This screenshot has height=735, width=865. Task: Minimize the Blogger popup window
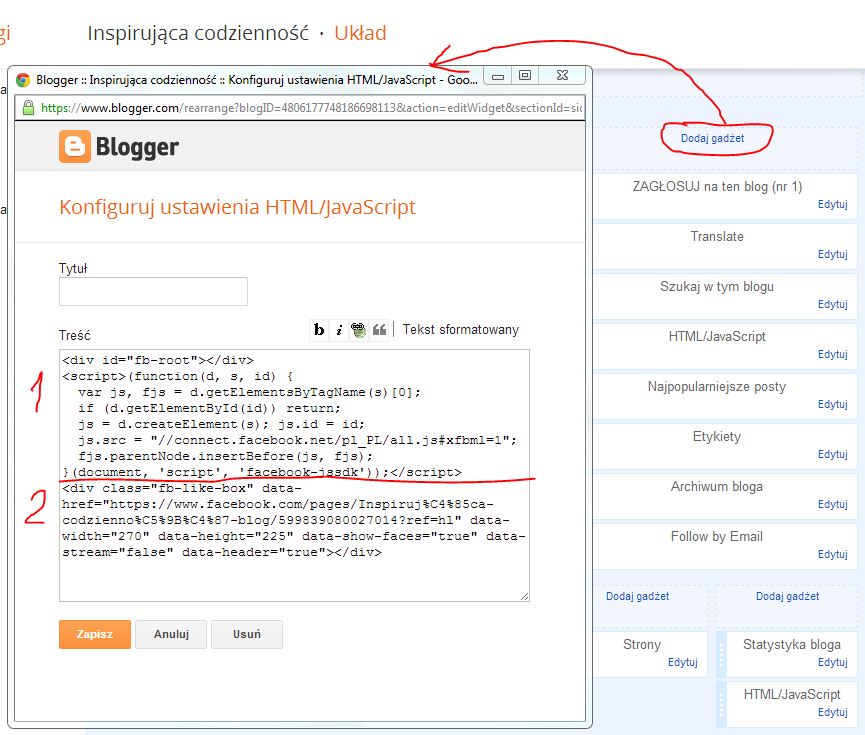498,76
